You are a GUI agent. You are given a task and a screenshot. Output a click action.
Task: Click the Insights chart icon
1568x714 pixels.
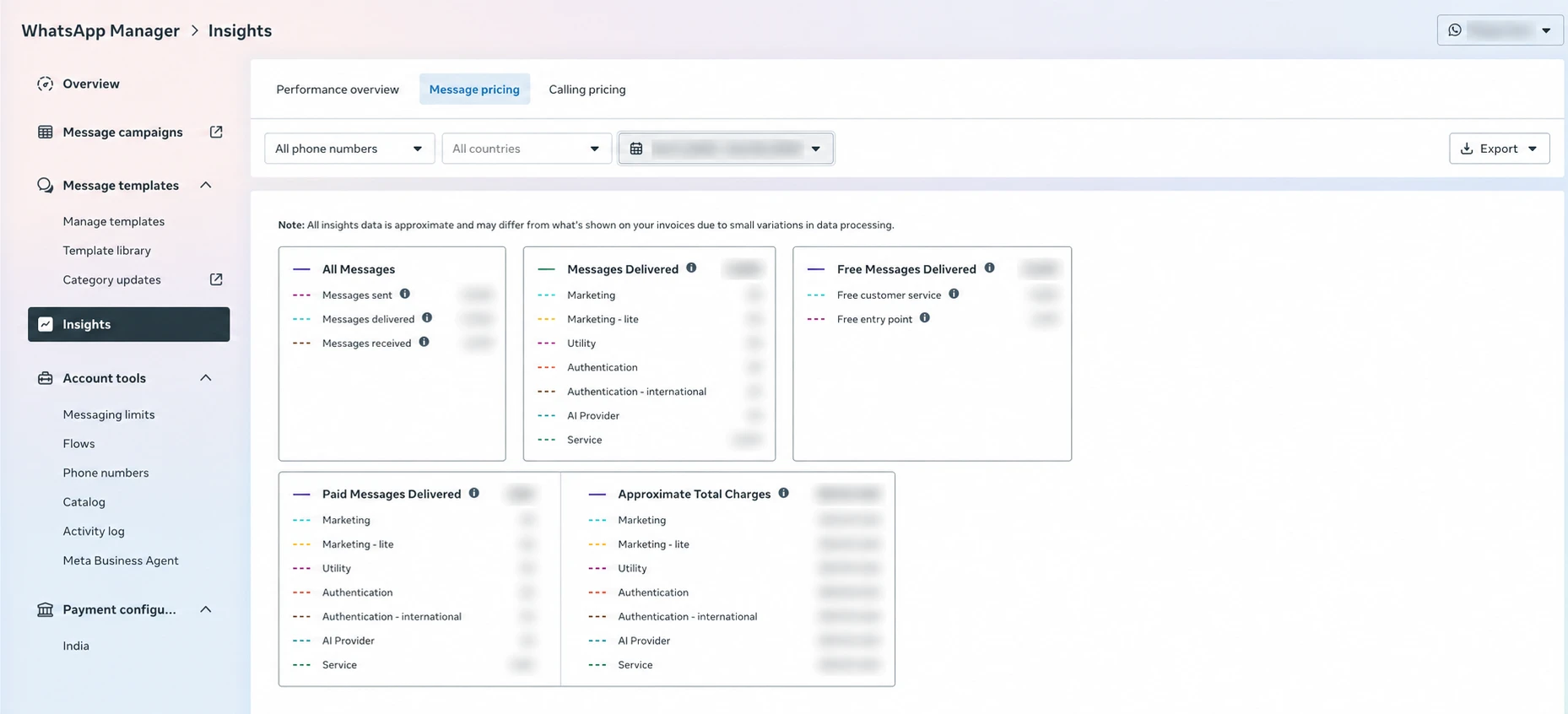(x=46, y=324)
